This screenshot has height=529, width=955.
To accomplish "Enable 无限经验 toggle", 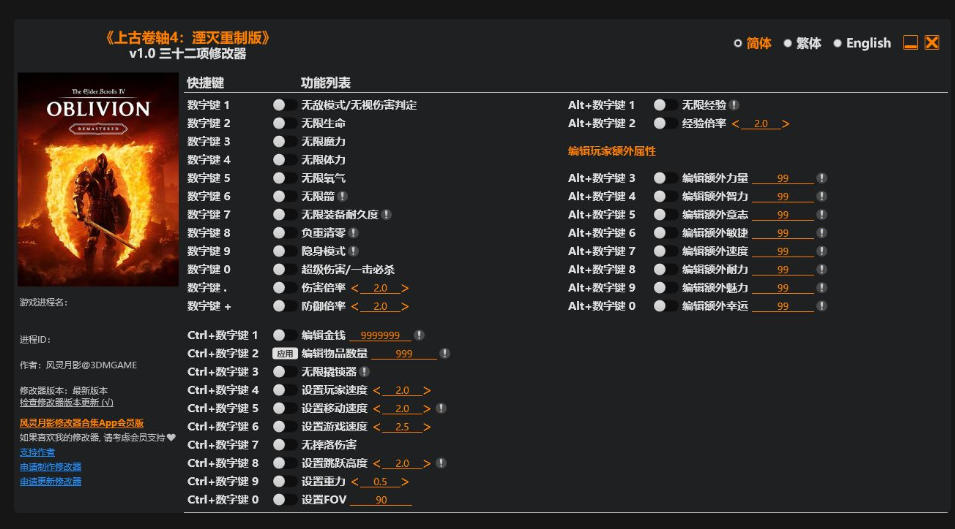I will 664,105.
